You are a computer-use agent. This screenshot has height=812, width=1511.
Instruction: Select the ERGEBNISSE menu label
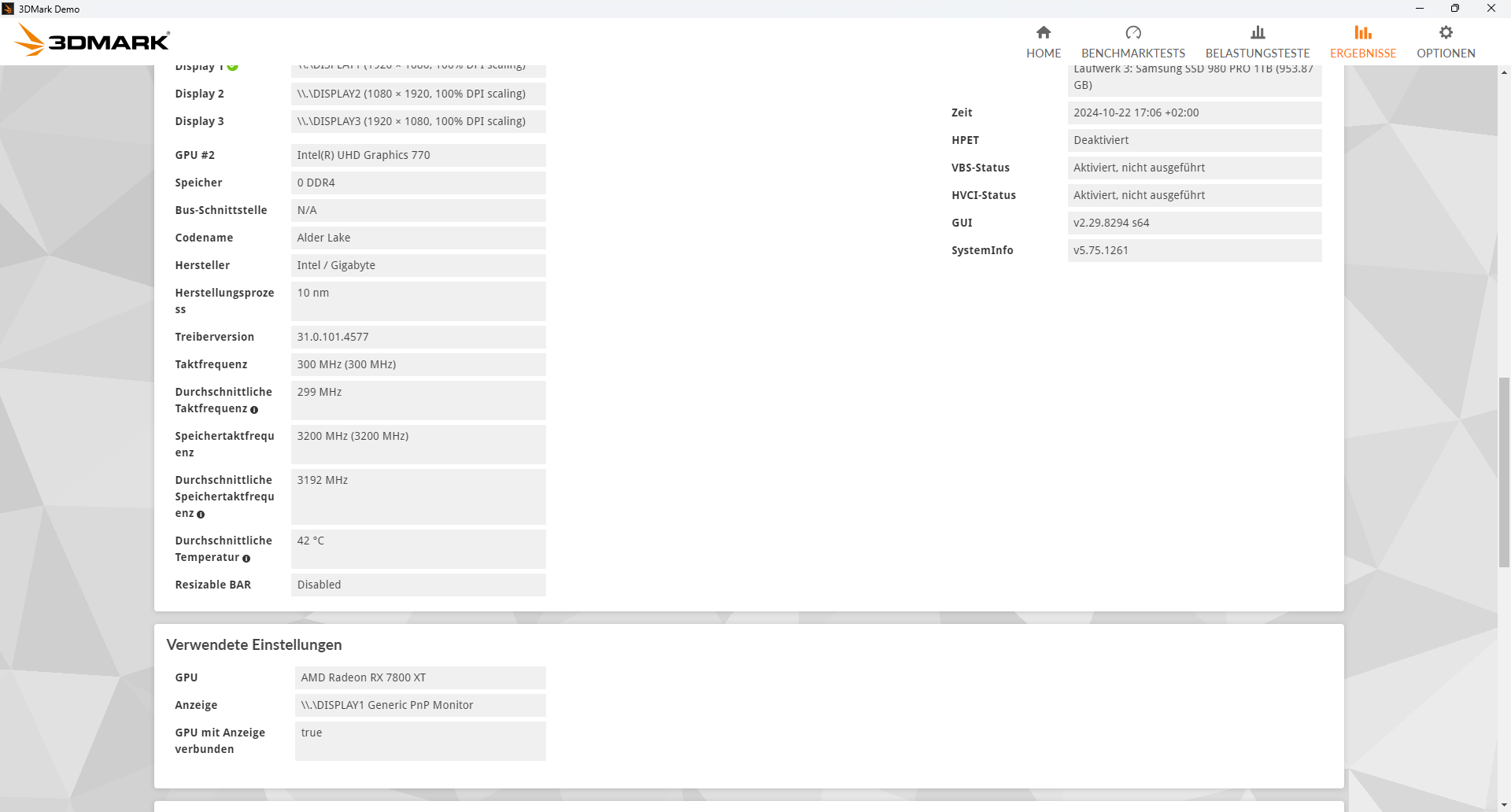click(1363, 54)
